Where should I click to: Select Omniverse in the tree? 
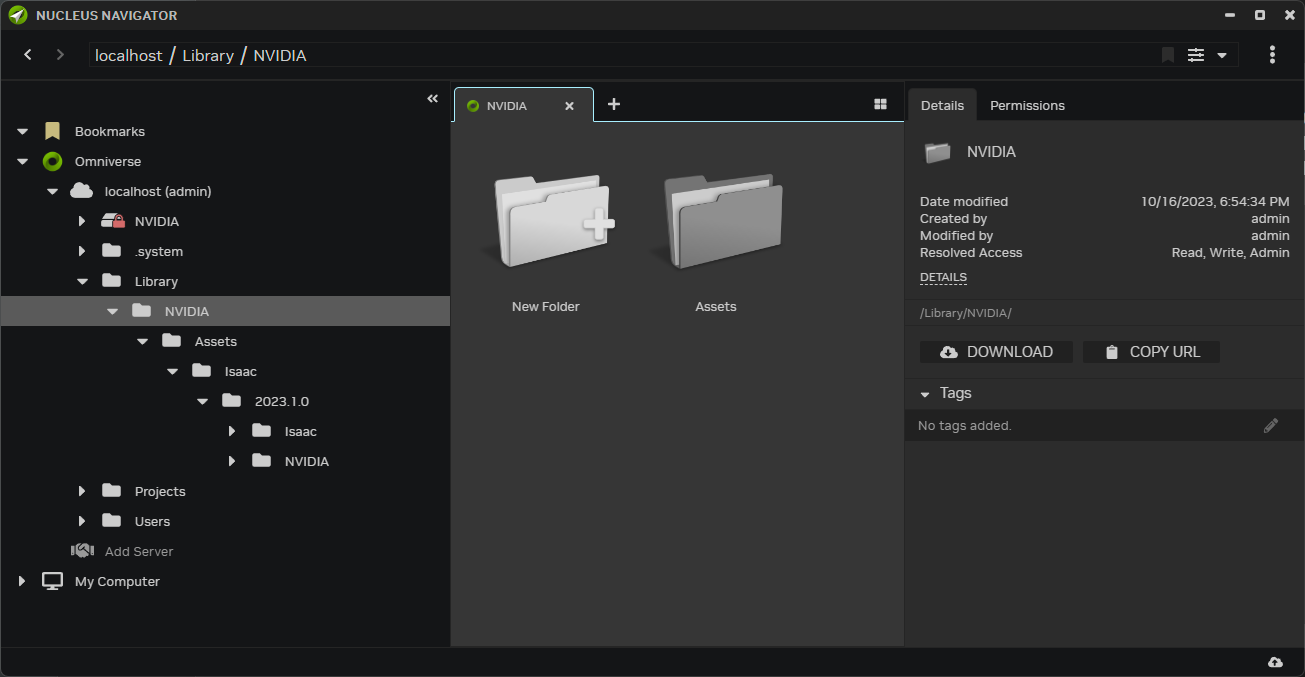[x=108, y=161]
